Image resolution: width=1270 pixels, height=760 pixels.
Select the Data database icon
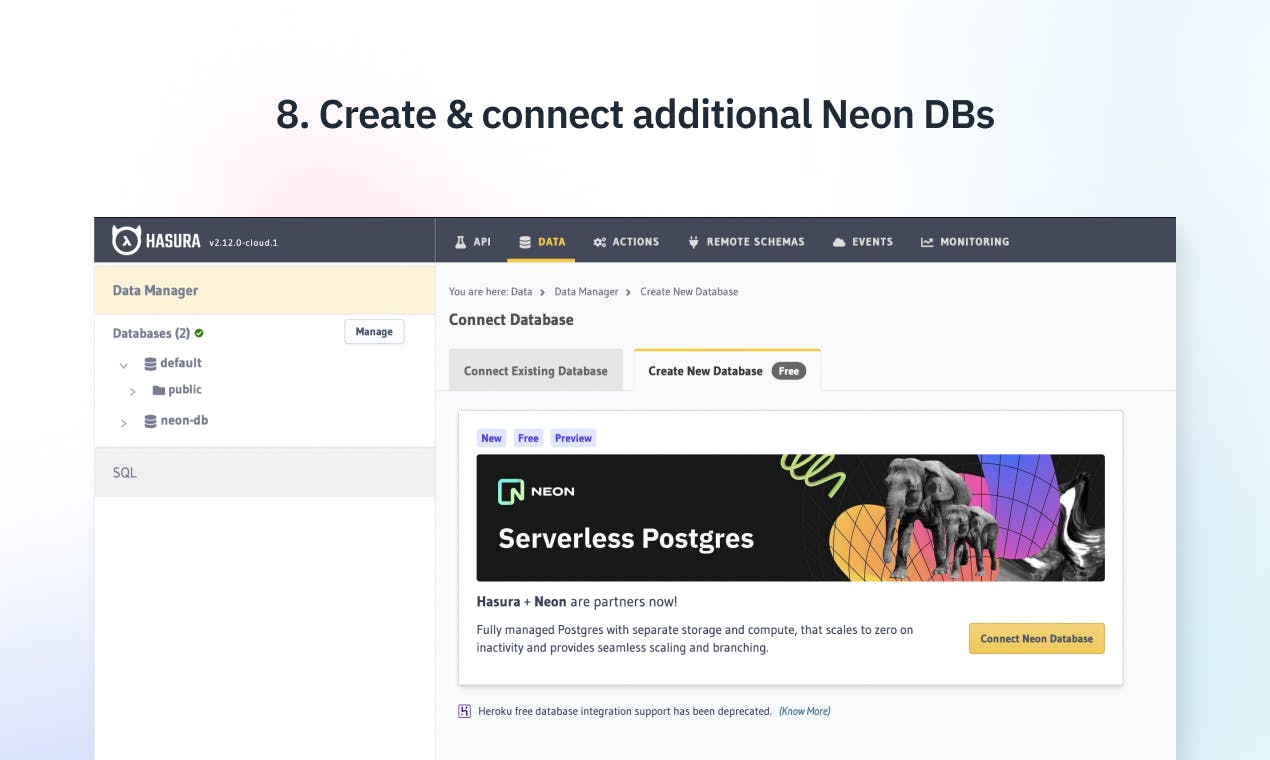tap(525, 242)
